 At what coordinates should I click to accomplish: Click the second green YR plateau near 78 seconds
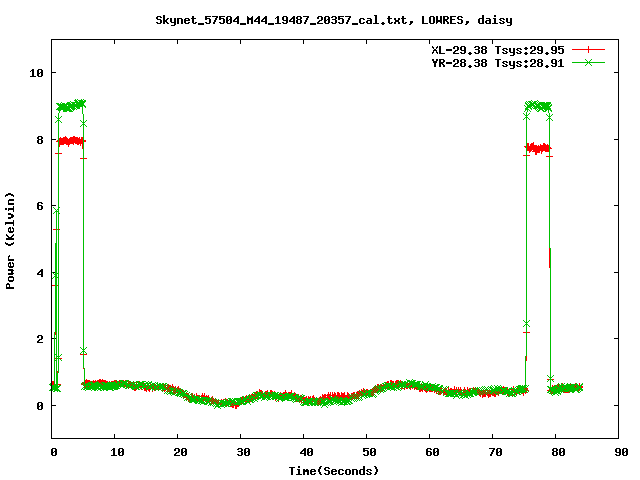tap(538, 106)
